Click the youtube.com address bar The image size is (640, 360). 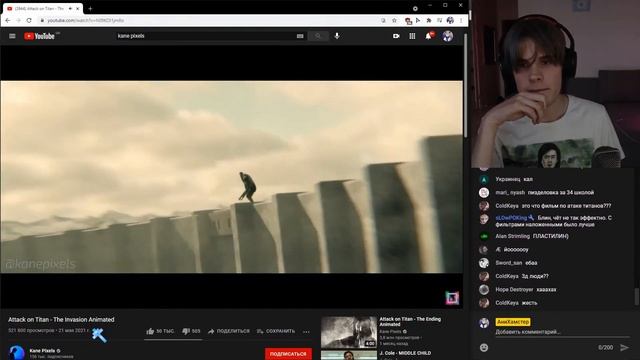(212, 20)
